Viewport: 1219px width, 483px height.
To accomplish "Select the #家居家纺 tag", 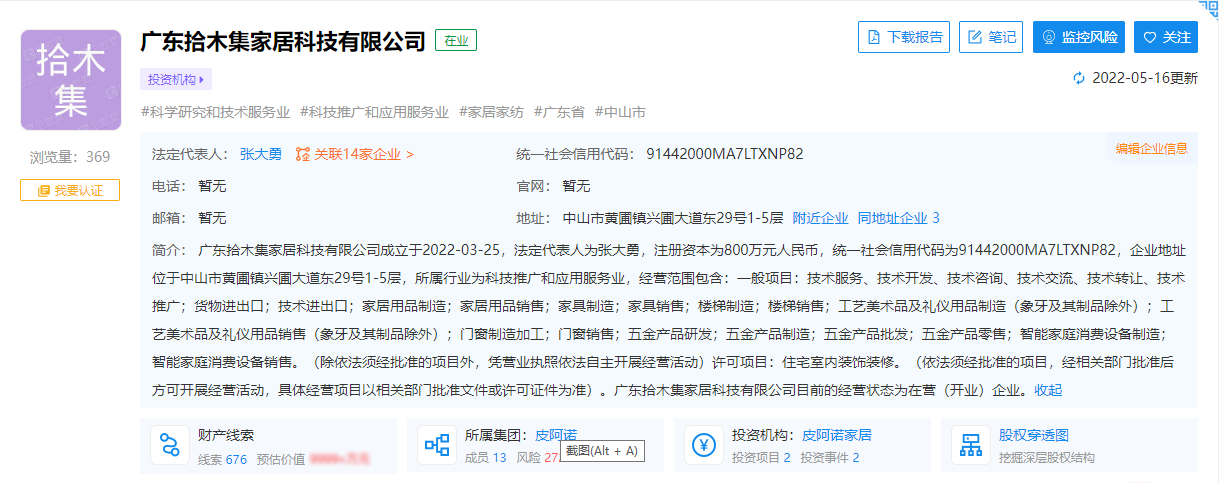I will click(x=491, y=112).
